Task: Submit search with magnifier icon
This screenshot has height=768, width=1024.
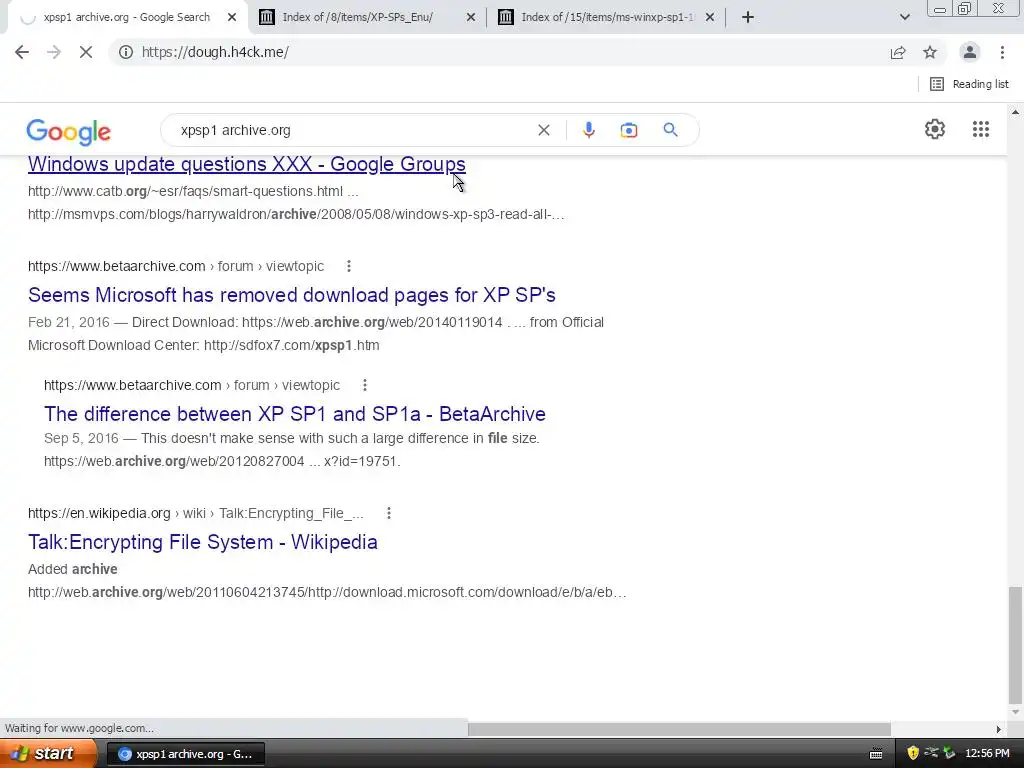Action: tap(670, 130)
